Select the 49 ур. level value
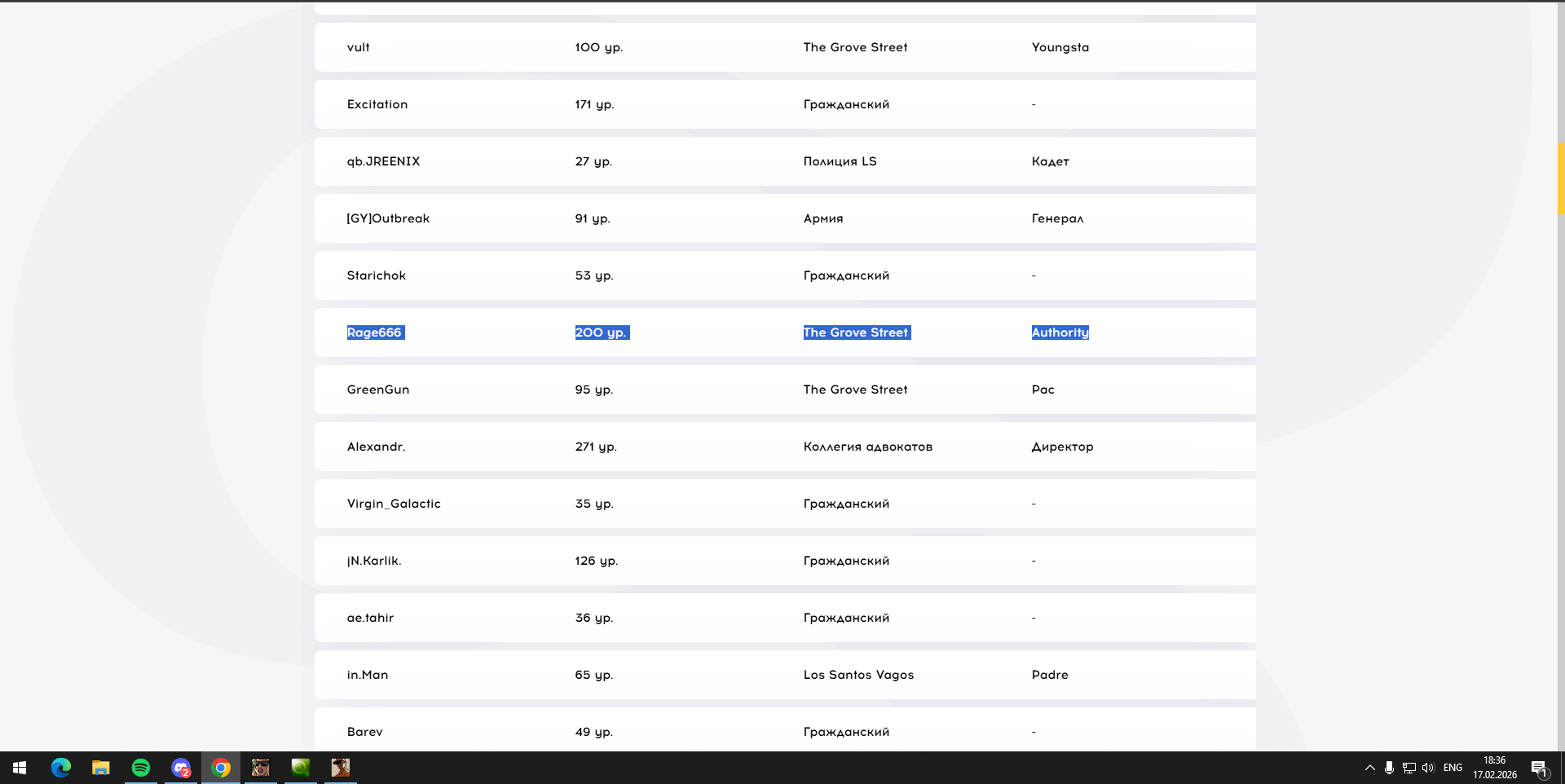Screen dimensions: 1565x784 click(x=594, y=732)
